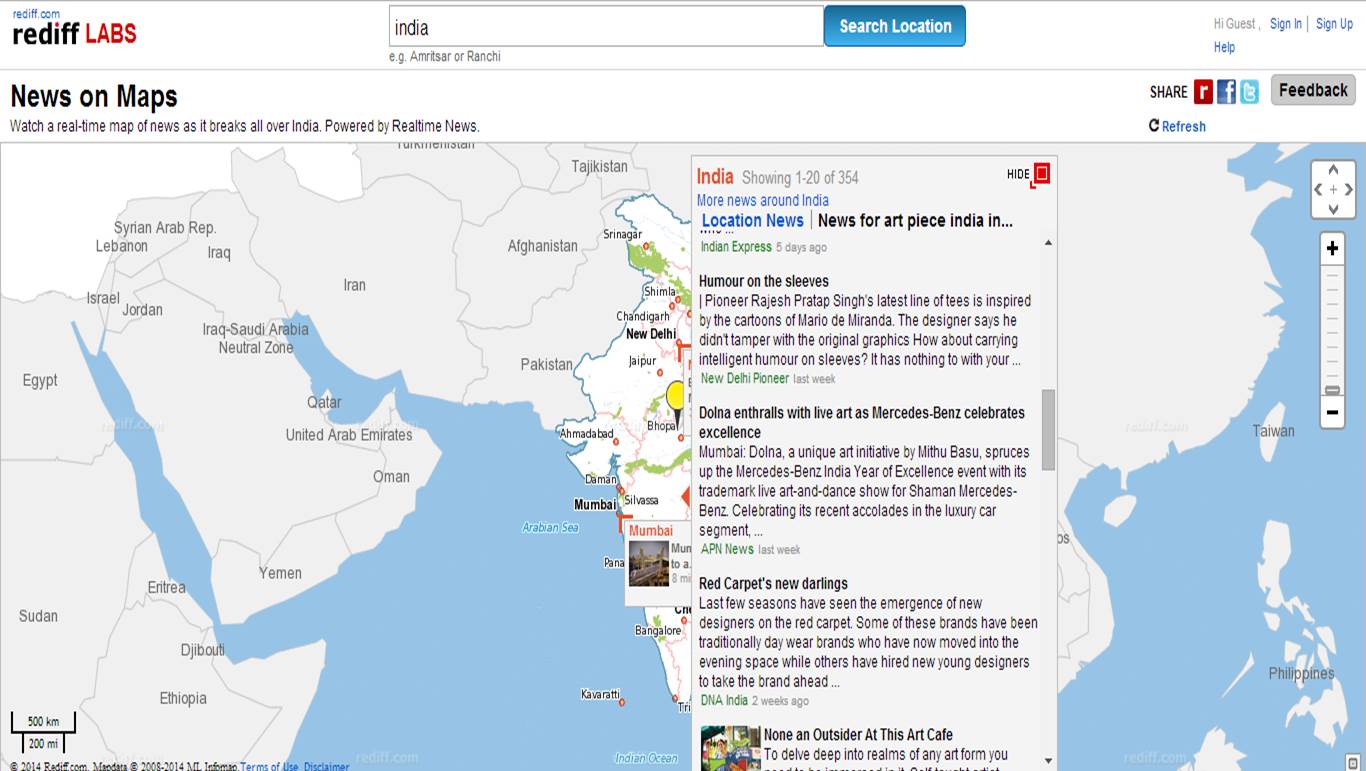Pan the map upward with up arrow

point(1333,170)
